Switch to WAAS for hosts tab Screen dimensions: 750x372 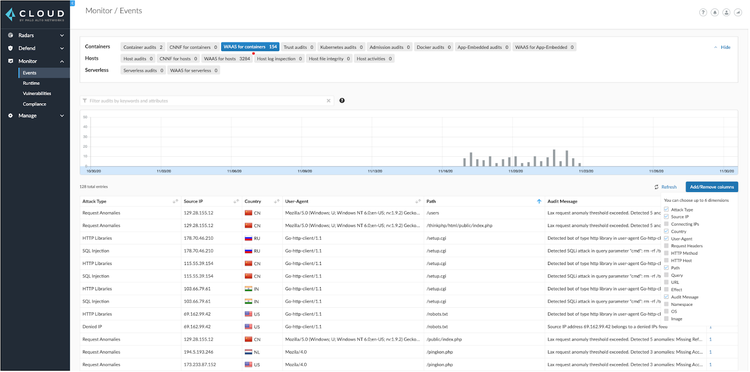tap(227, 59)
